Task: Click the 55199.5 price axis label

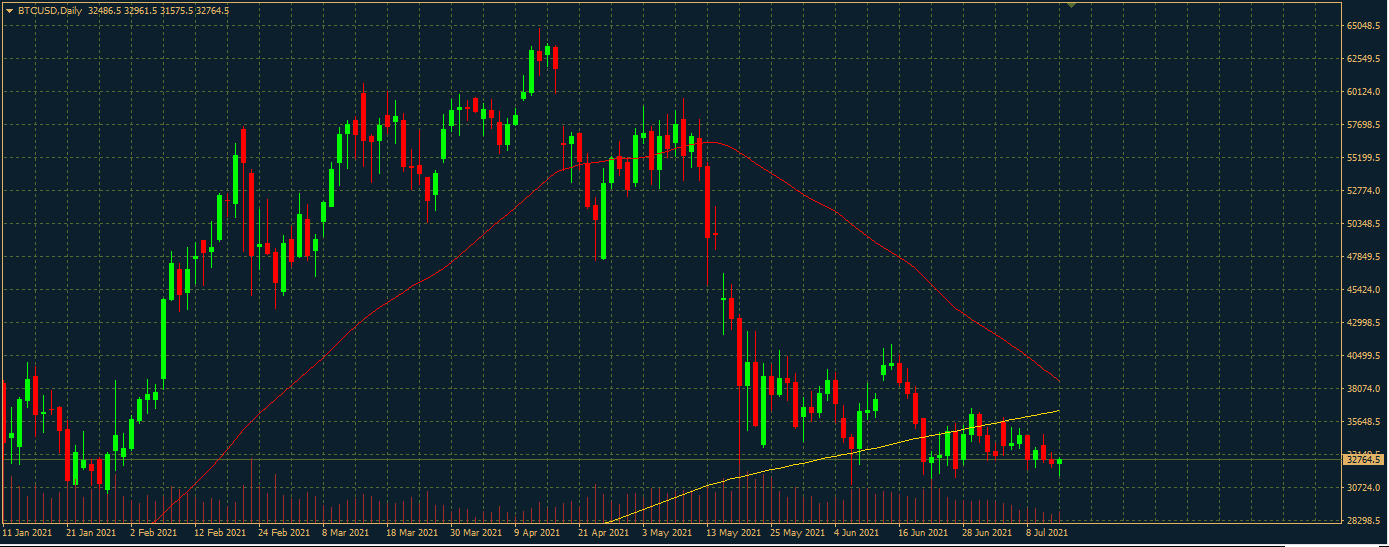Action: (x=1364, y=158)
